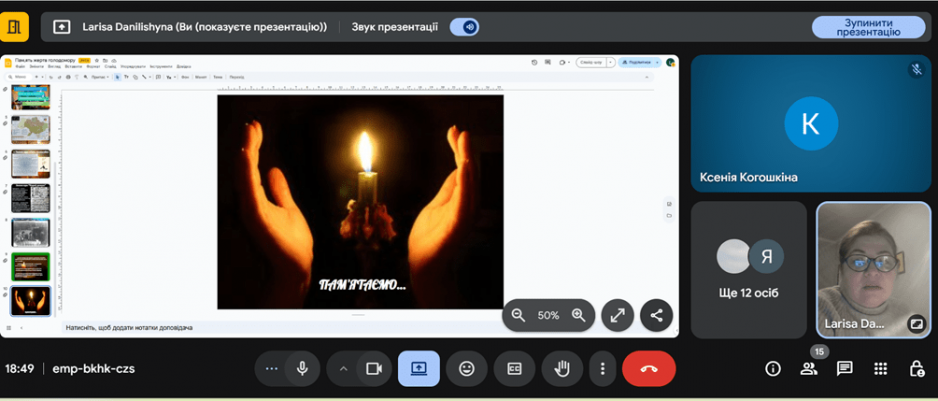The height and width of the screenshot is (401, 938).
Task: Raise your hand in the meeting
Action: 562,369
